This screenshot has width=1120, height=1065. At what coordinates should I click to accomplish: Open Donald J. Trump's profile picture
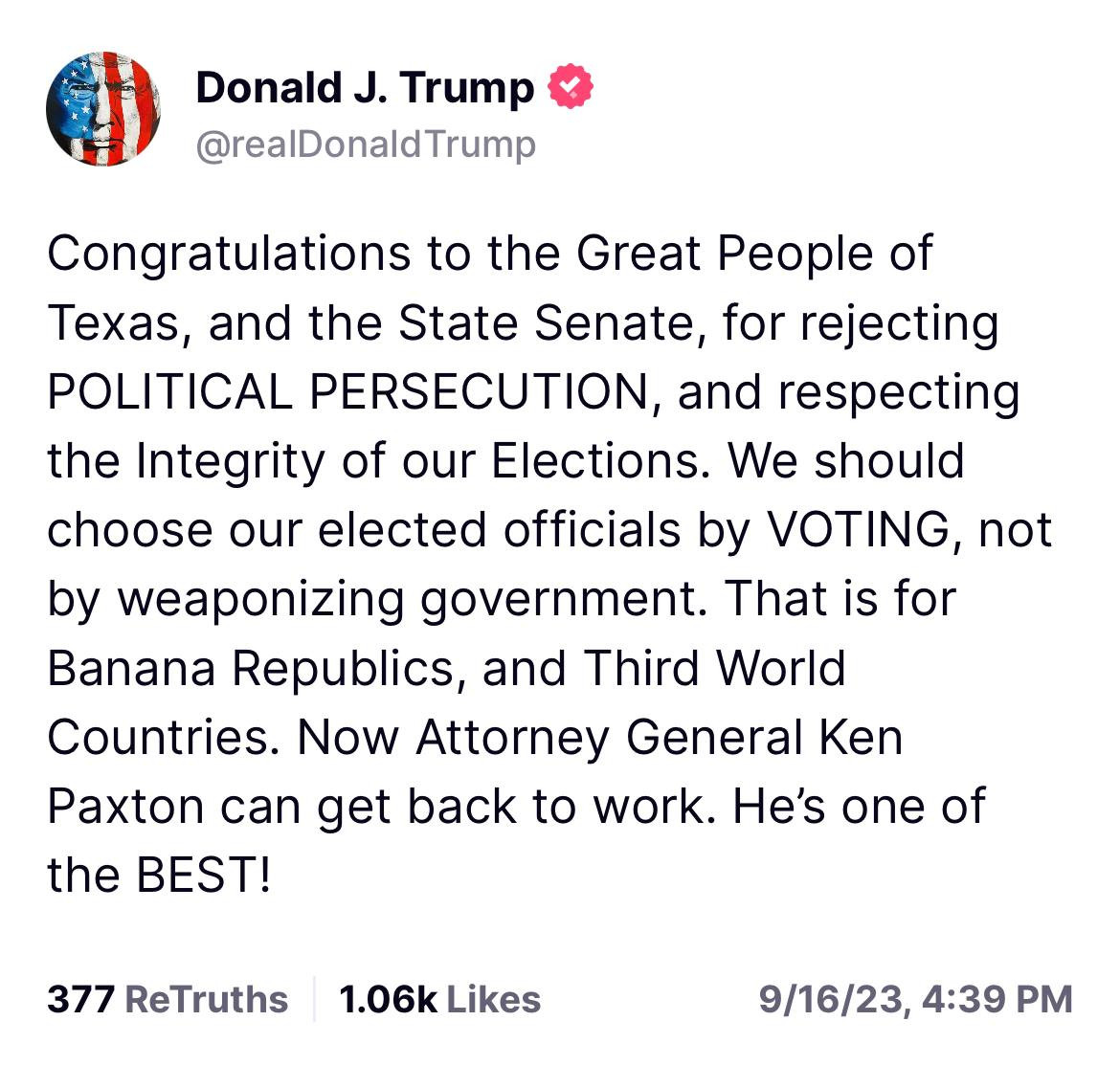tap(103, 109)
